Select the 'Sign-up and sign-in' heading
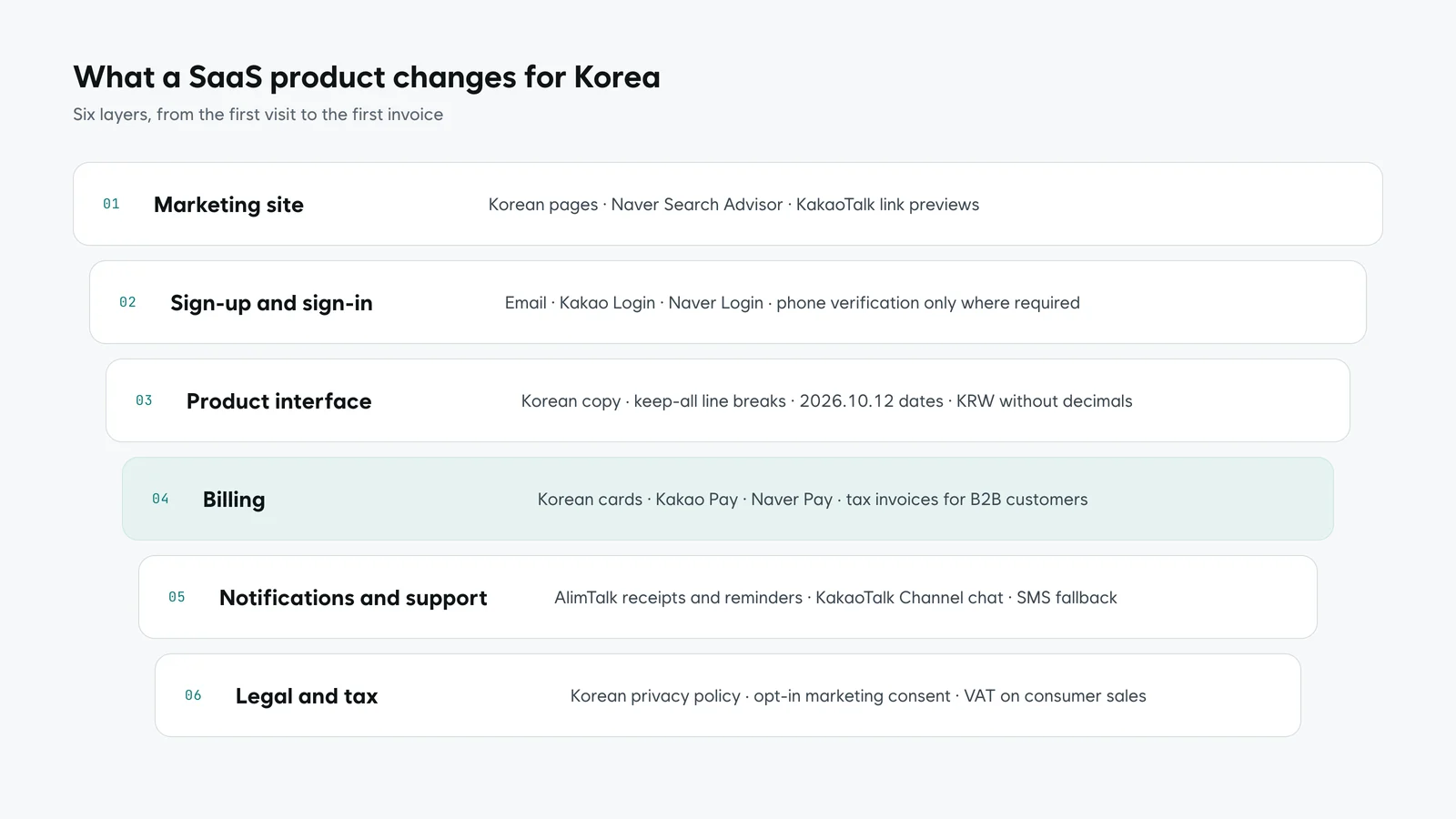 pyautogui.click(x=271, y=303)
